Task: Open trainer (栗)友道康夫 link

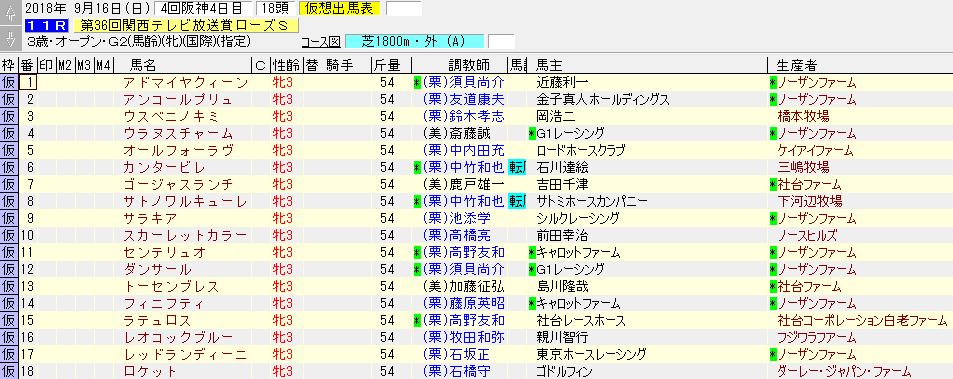Action: pyautogui.click(x=463, y=100)
